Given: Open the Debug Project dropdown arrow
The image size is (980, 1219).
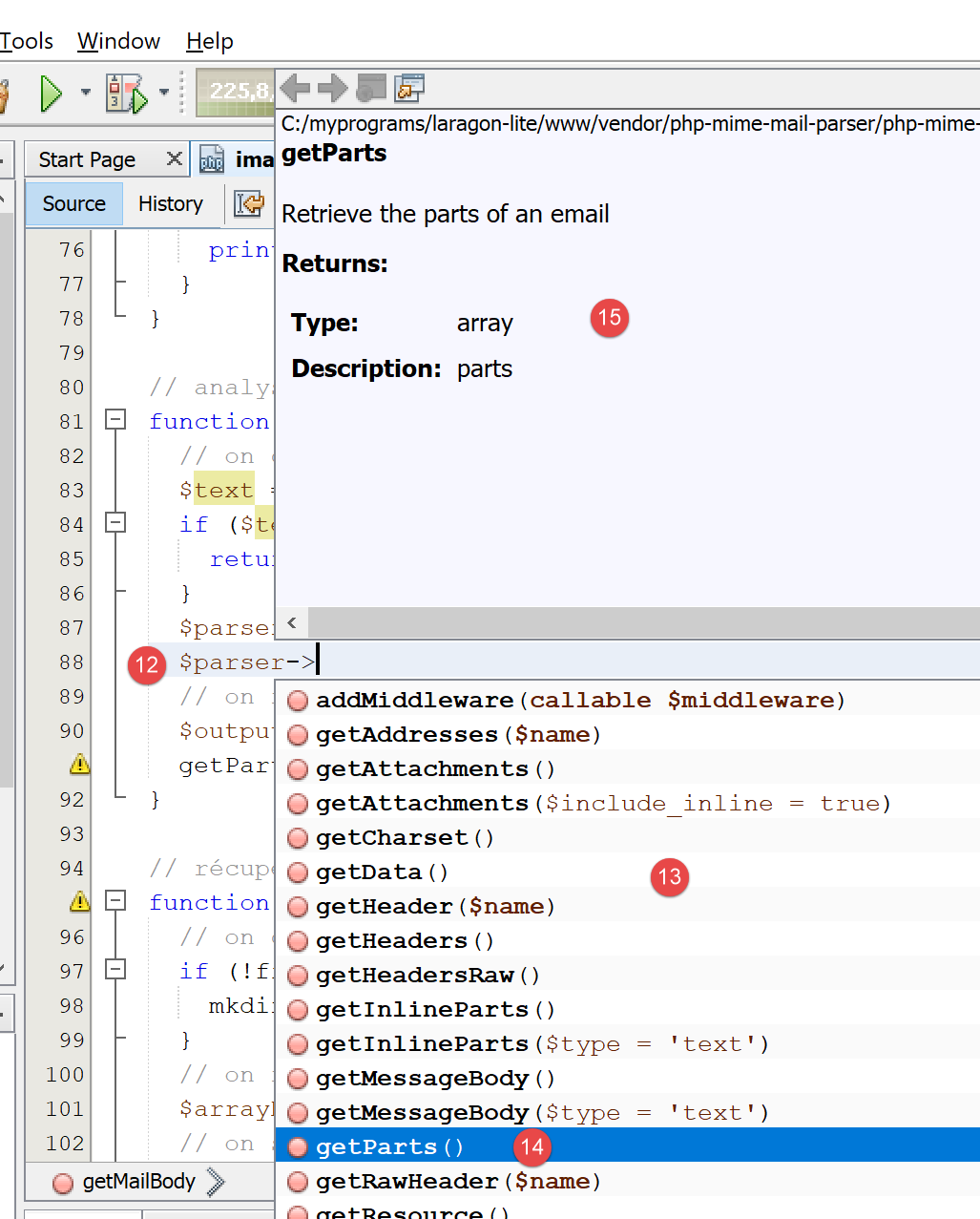Looking at the screenshot, I should pyautogui.click(x=164, y=93).
